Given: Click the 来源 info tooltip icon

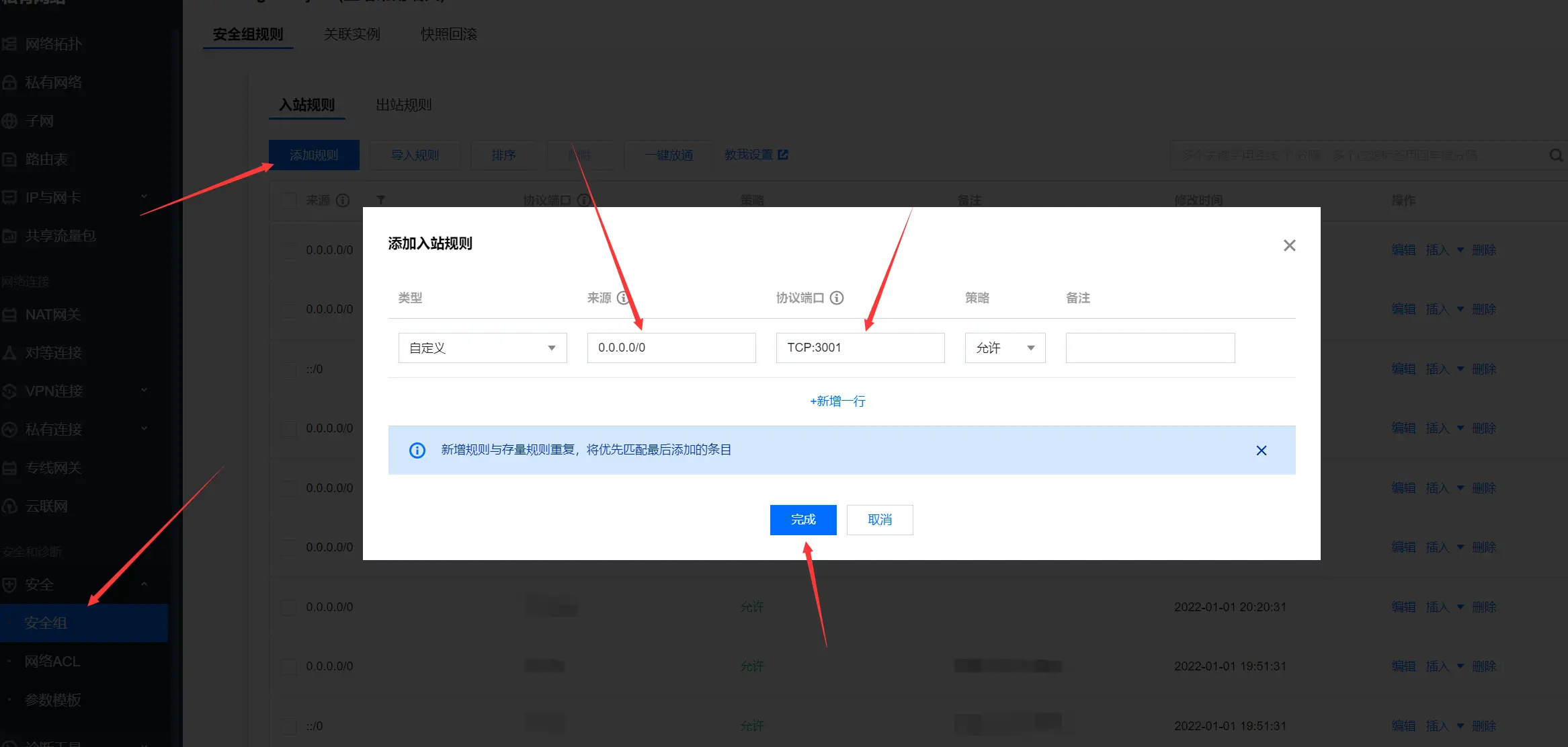Looking at the screenshot, I should tap(624, 298).
